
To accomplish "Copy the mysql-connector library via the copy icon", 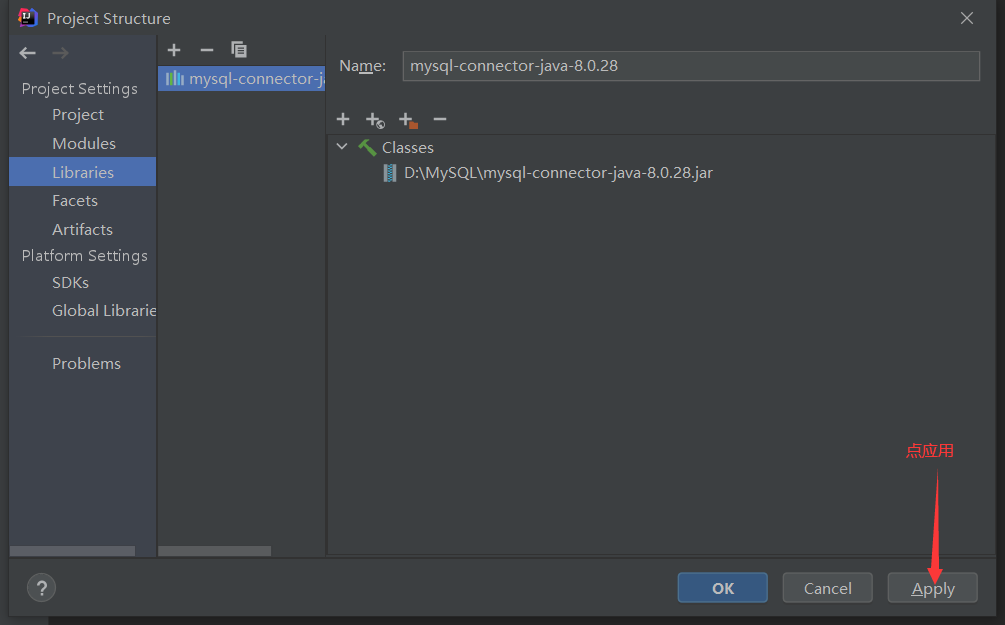I will click(239, 49).
